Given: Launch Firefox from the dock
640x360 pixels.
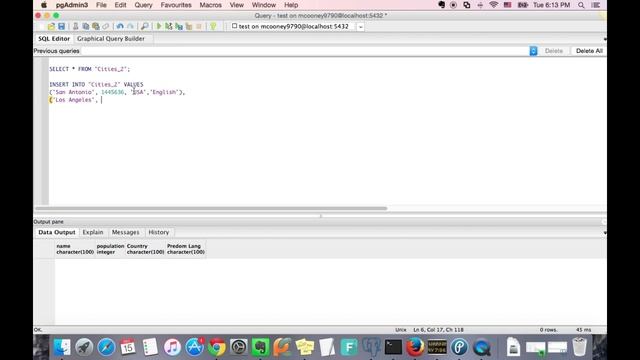Looking at the screenshot, I should click(x=415, y=347).
